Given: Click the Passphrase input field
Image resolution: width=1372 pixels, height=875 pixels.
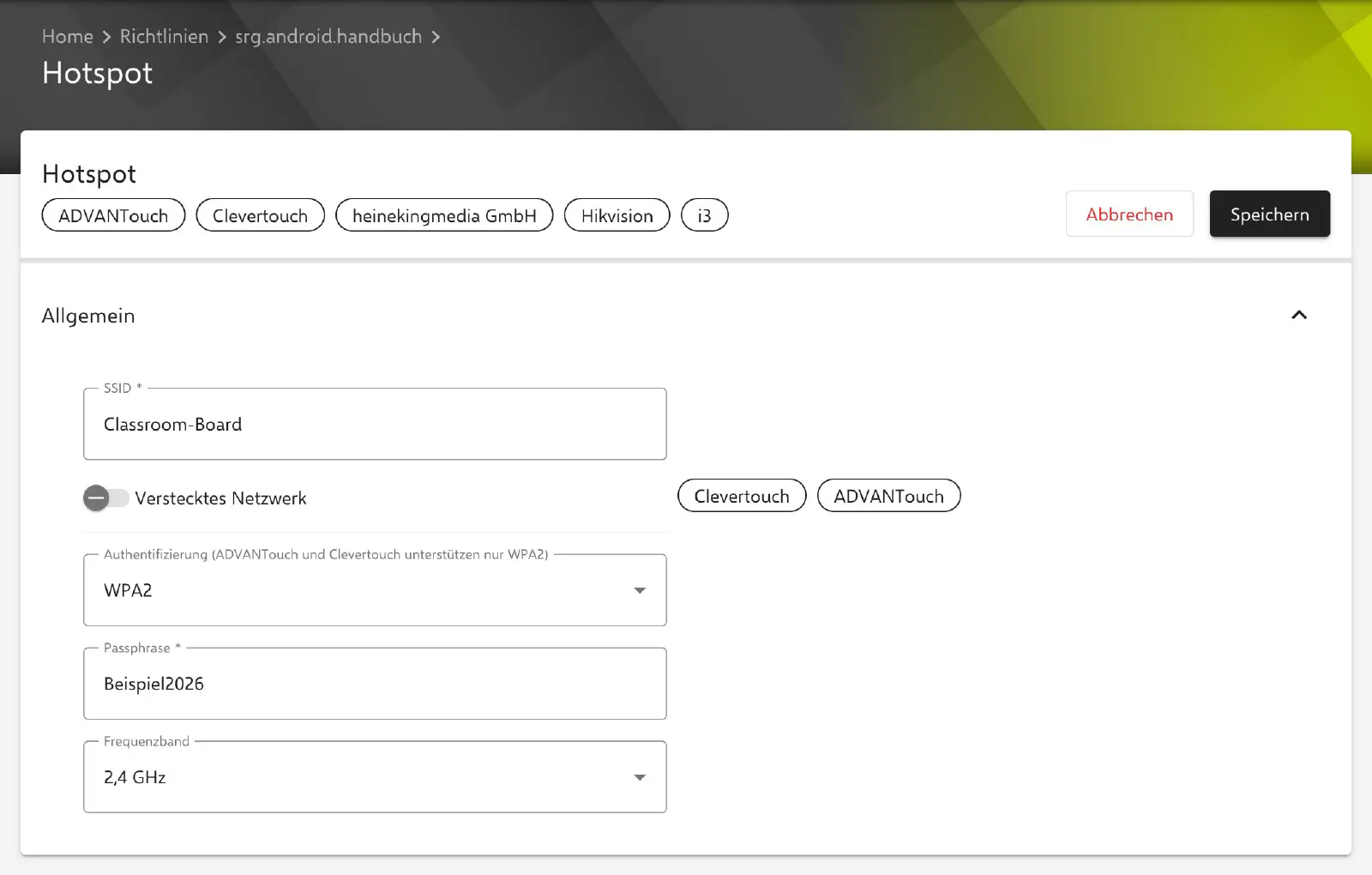Looking at the screenshot, I should 375,684.
